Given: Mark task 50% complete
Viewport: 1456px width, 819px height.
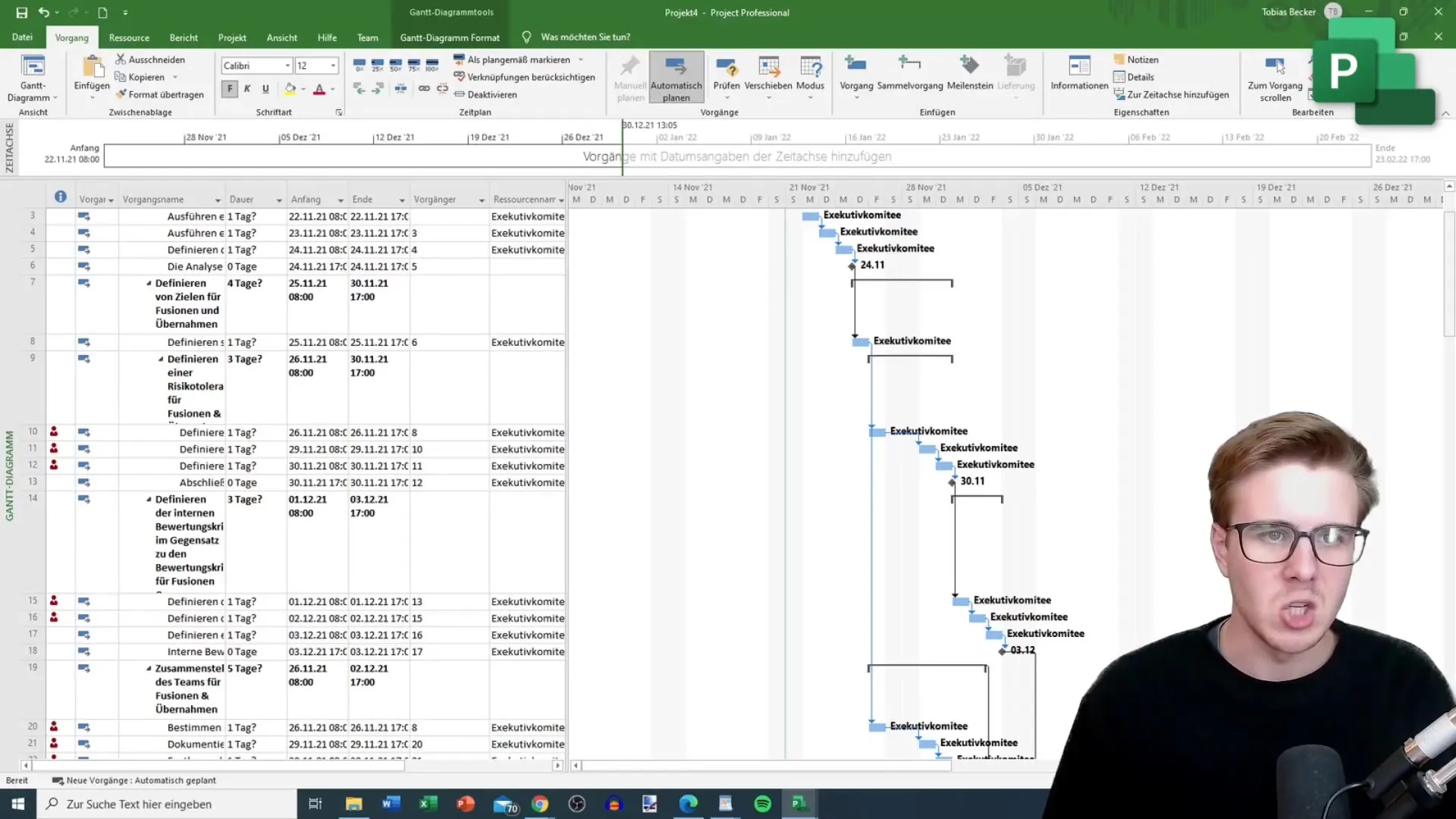Looking at the screenshot, I should (396, 65).
